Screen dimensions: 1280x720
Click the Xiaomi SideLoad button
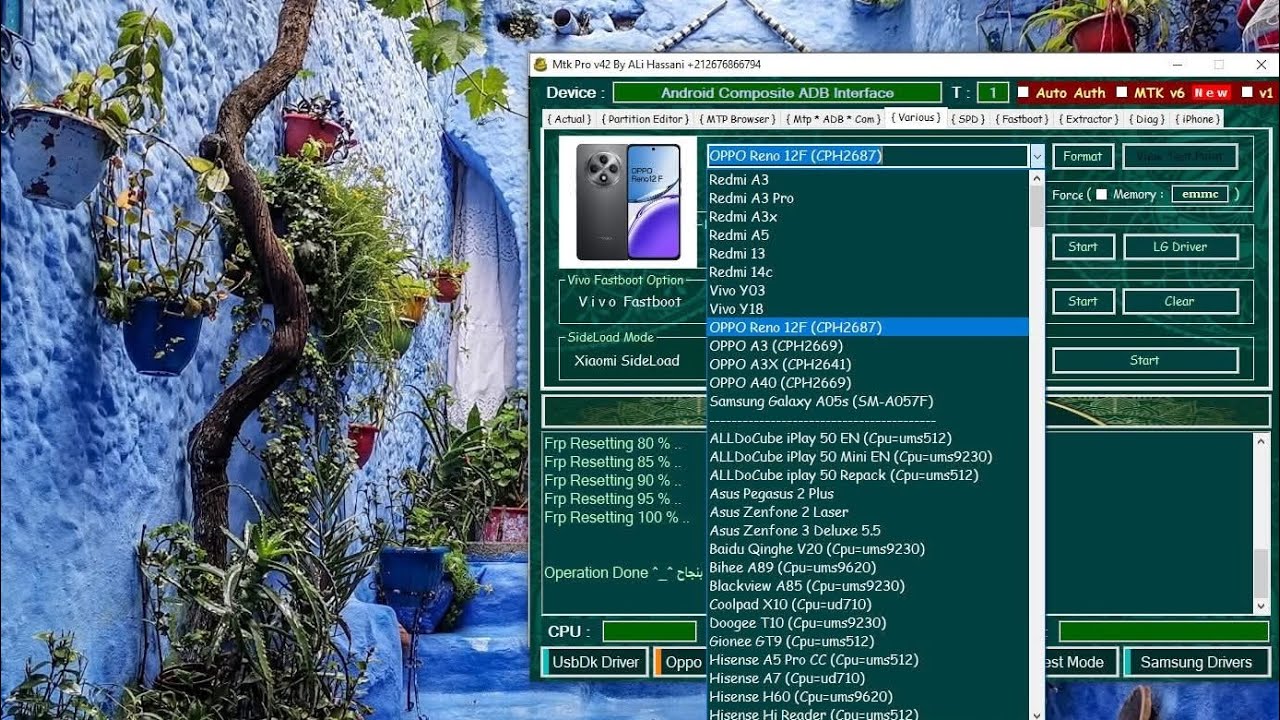pos(627,360)
